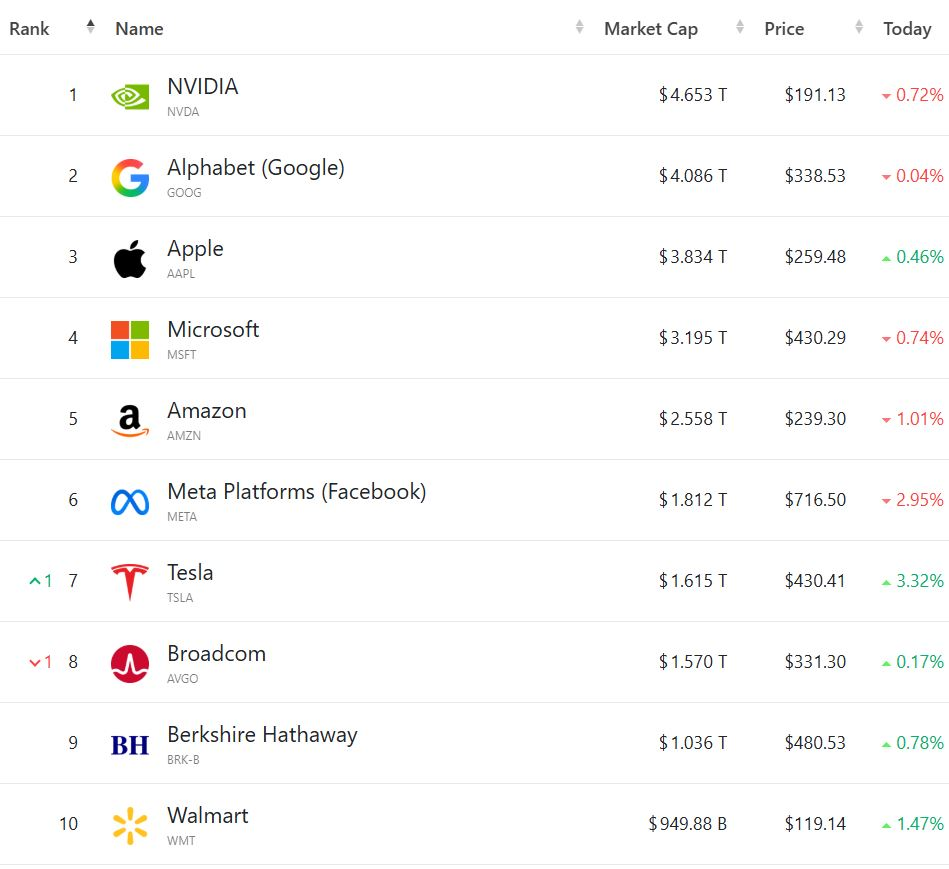This screenshot has height=869, width=949.
Task: Open the Berkshire Hathaway company link
Action: pyautogui.click(x=262, y=735)
